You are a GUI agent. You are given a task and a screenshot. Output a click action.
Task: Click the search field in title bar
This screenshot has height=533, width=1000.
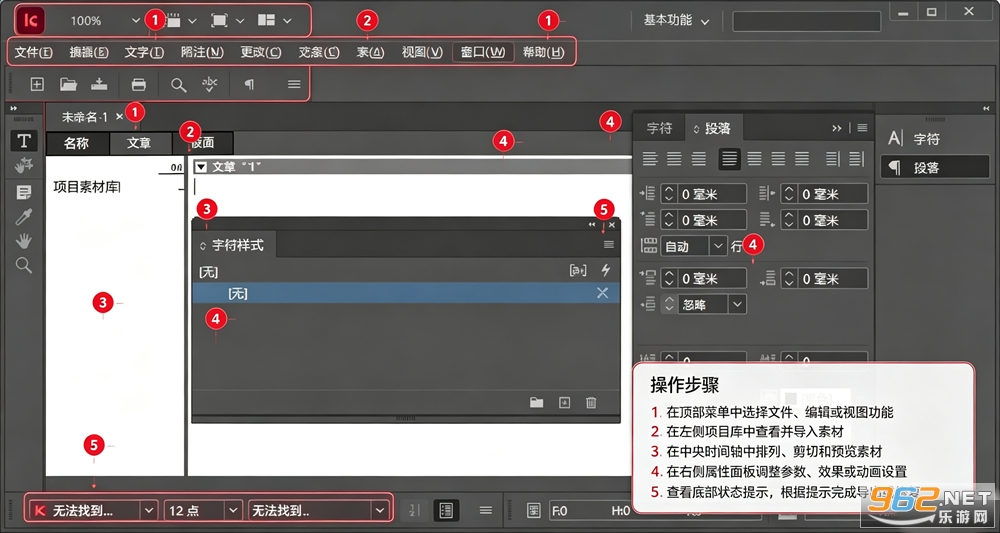807,21
